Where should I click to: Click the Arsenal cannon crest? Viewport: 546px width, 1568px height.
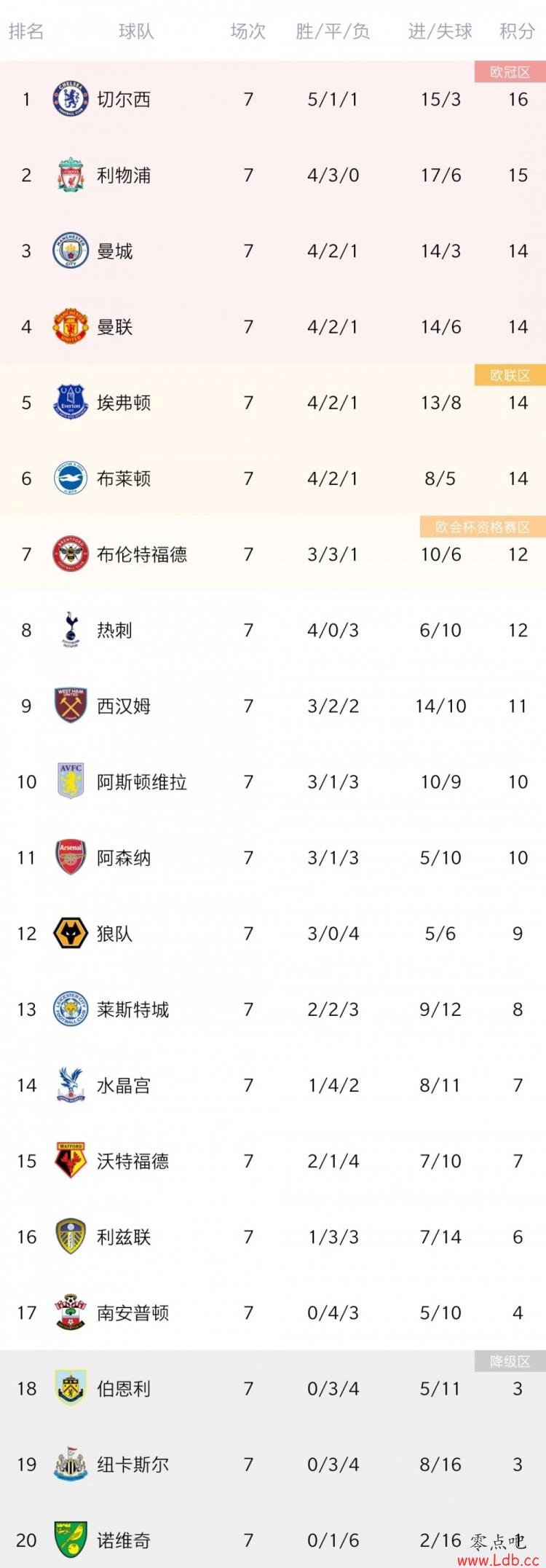click(71, 857)
